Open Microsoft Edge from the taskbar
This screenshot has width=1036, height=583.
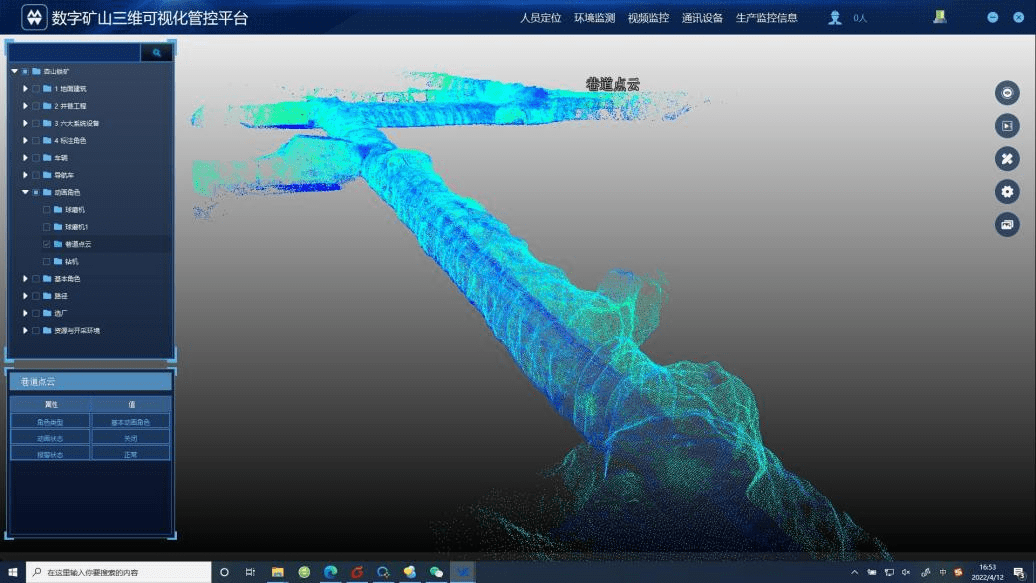(331, 572)
